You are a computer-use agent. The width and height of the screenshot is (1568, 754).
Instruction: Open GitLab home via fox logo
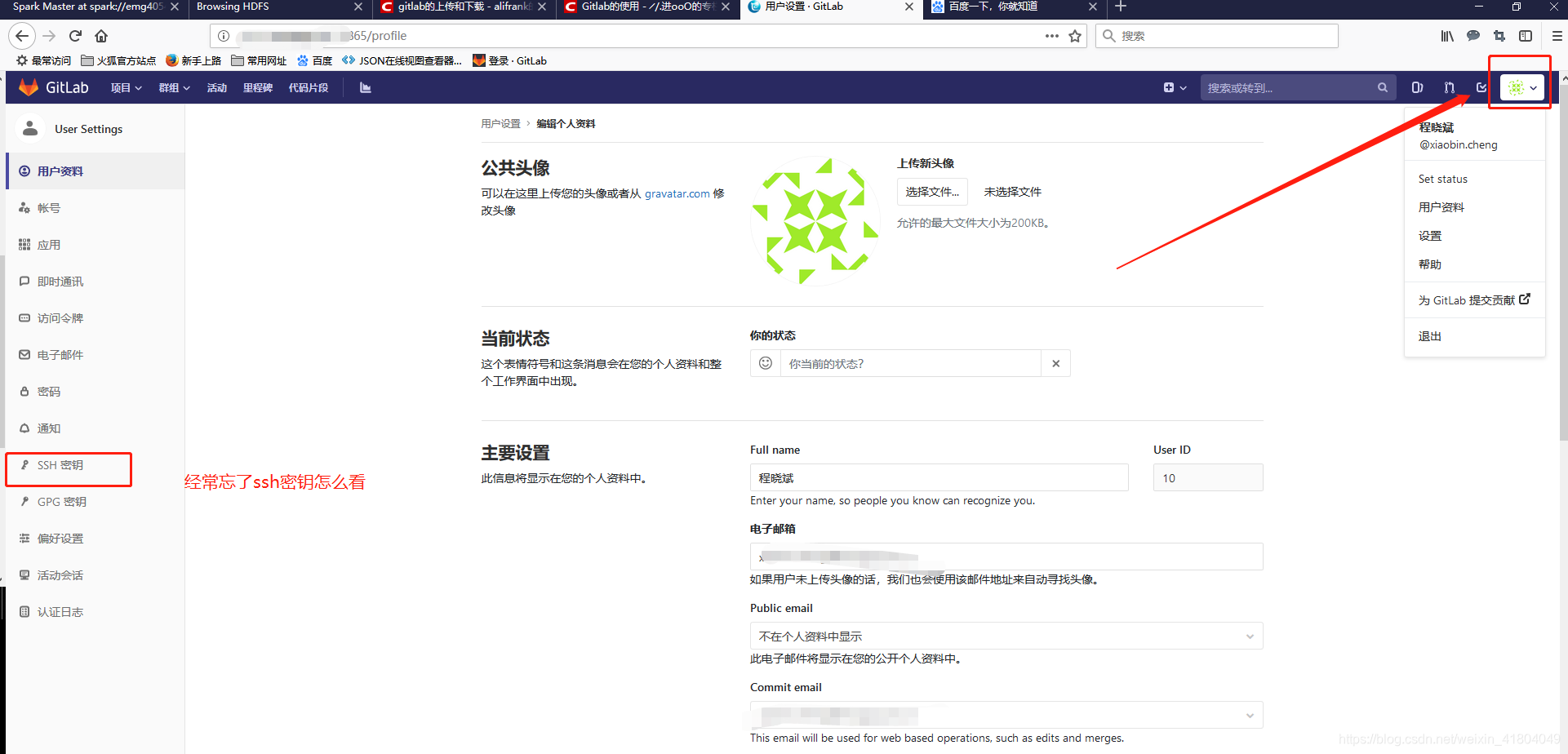click(29, 87)
